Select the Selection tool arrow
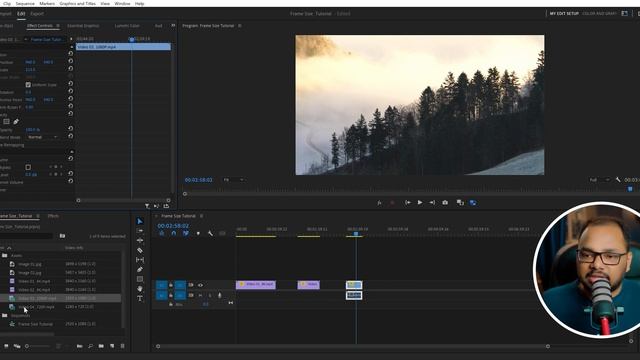The image size is (640, 360). pyautogui.click(x=140, y=221)
